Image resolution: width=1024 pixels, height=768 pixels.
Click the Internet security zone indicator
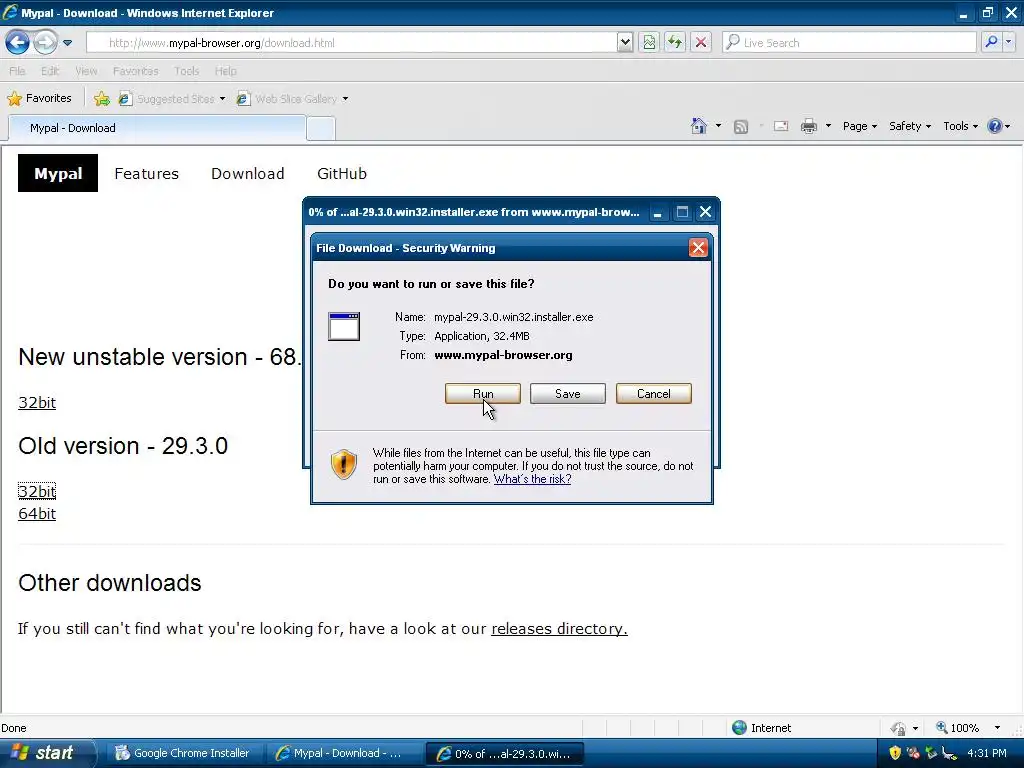(761, 728)
